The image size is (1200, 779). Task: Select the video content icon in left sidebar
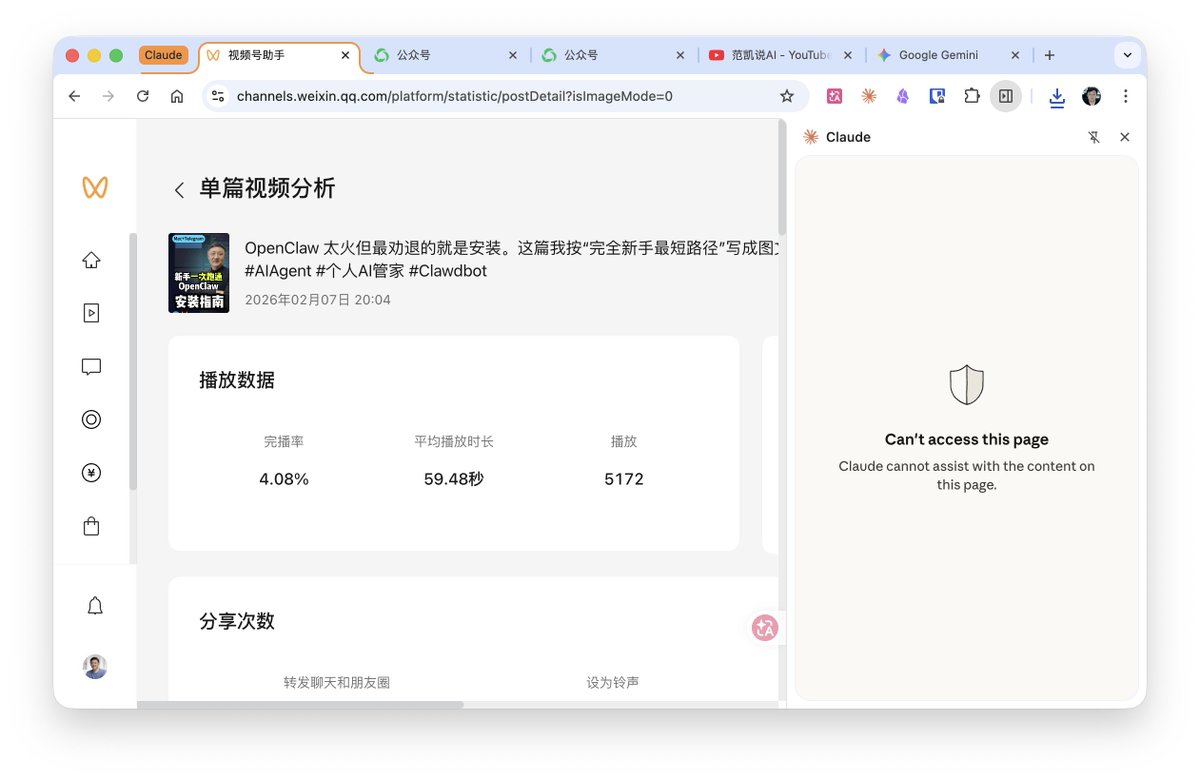(x=91, y=312)
